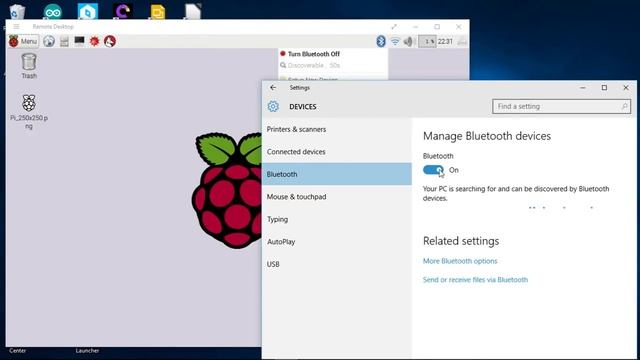Click the Bluetooth icon in Pi panel
Image resolution: width=640 pixels, height=360 pixels.
click(x=381, y=41)
